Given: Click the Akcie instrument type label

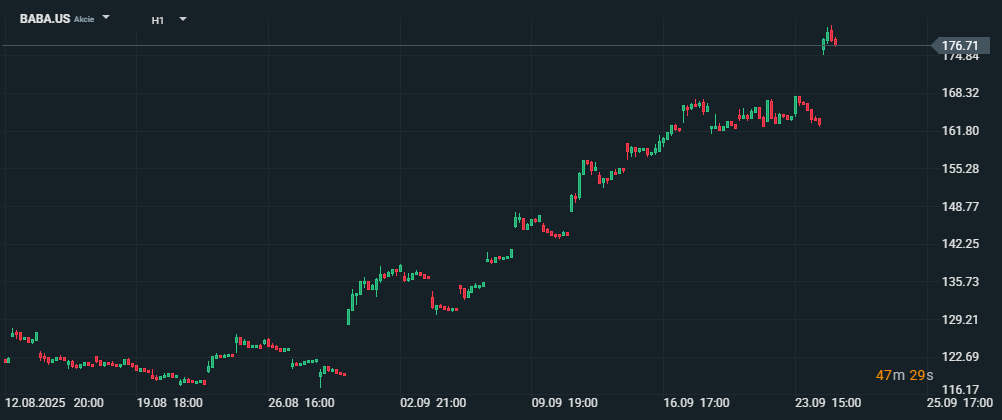Looking at the screenshot, I should click(84, 20).
